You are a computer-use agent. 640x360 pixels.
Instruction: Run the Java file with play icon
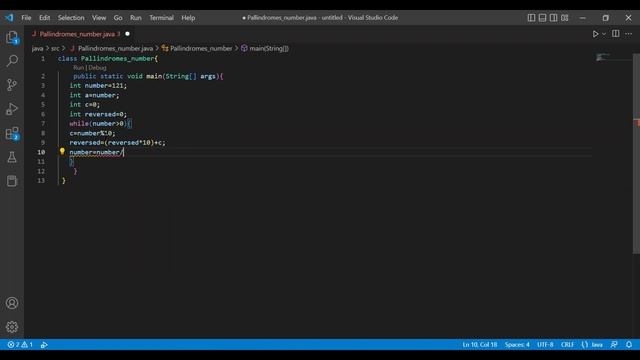[x=595, y=34]
